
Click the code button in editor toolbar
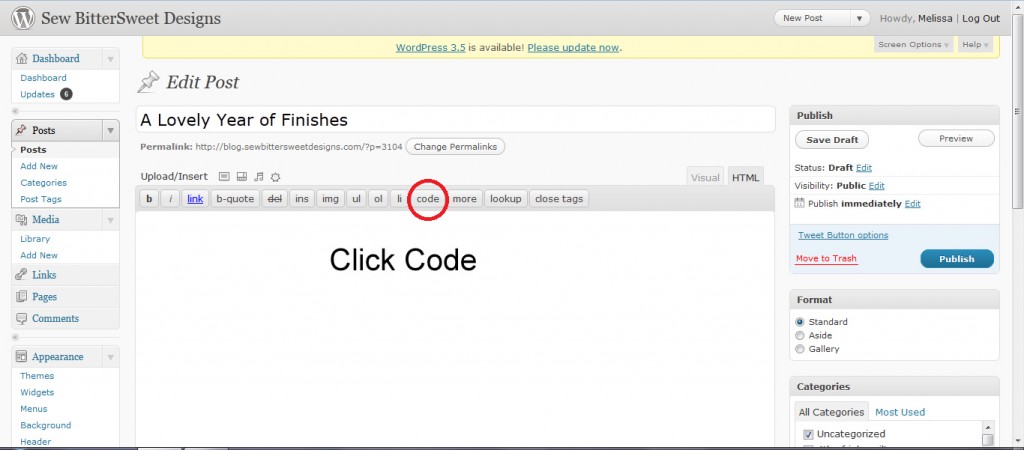click(x=428, y=199)
